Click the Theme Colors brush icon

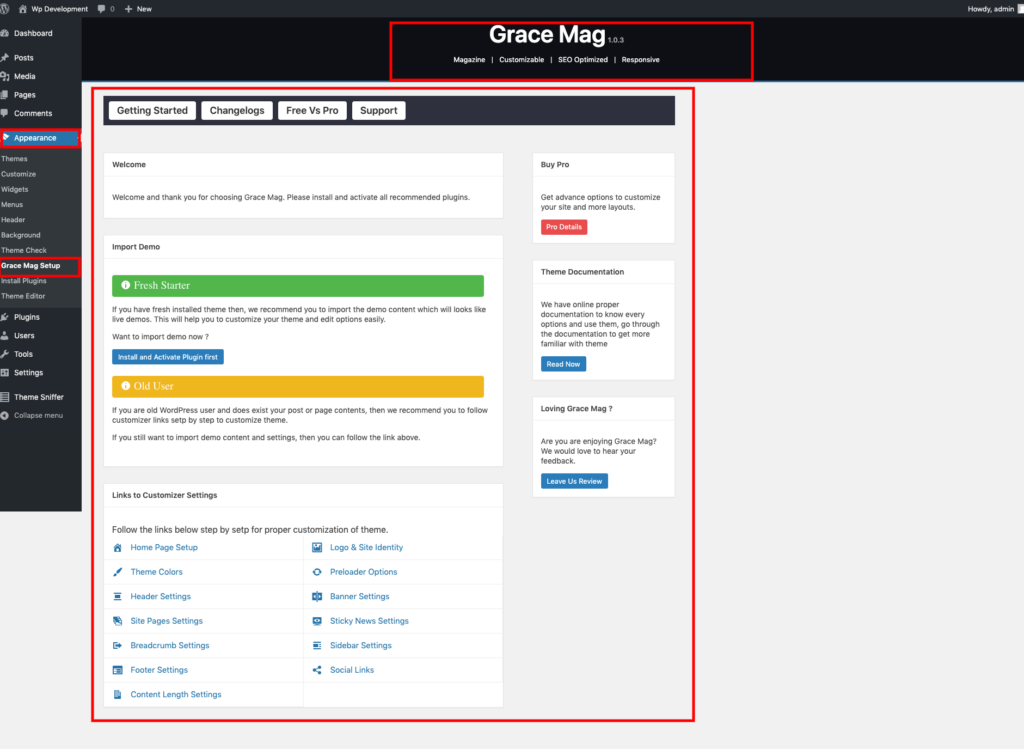pyautogui.click(x=119, y=571)
